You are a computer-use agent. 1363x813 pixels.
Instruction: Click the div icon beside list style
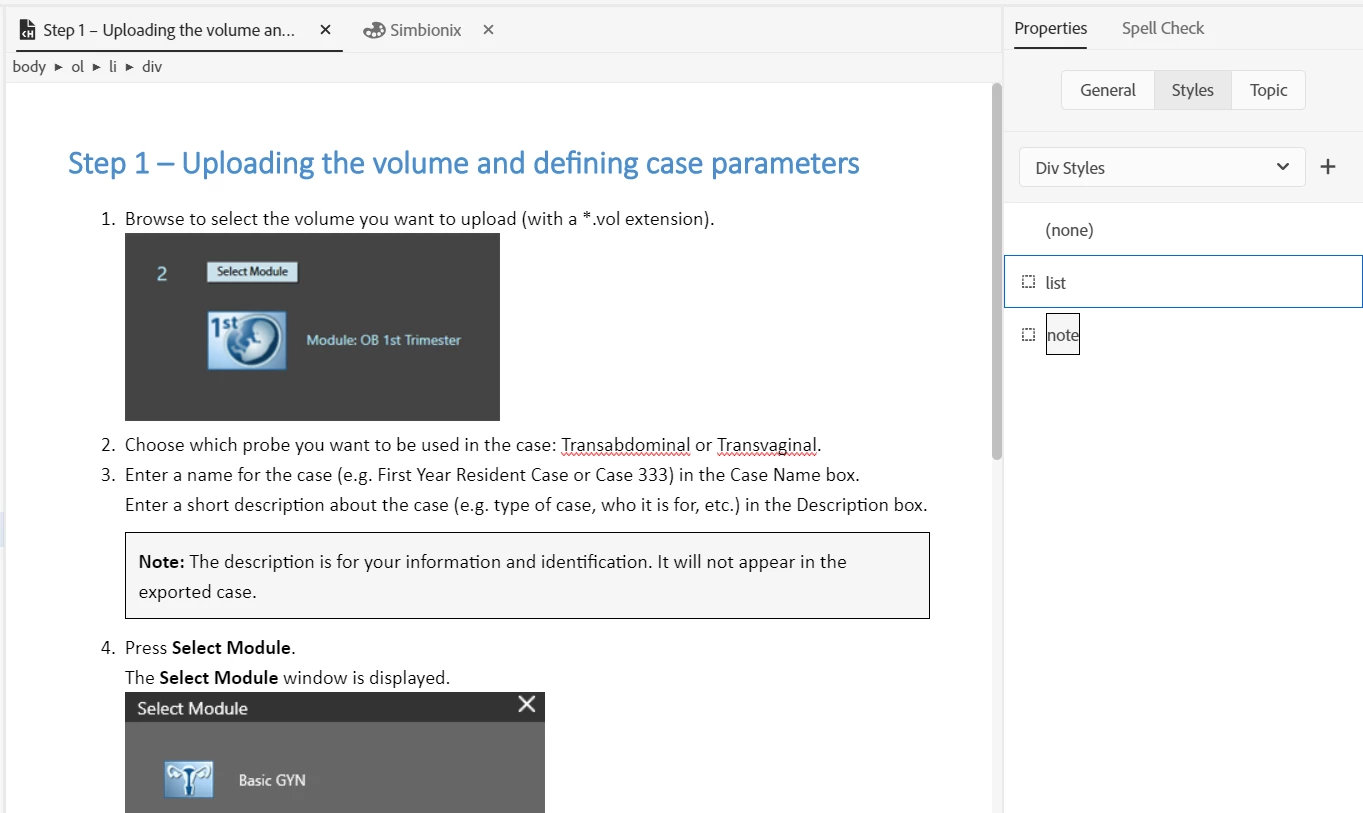pos(1028,282)
